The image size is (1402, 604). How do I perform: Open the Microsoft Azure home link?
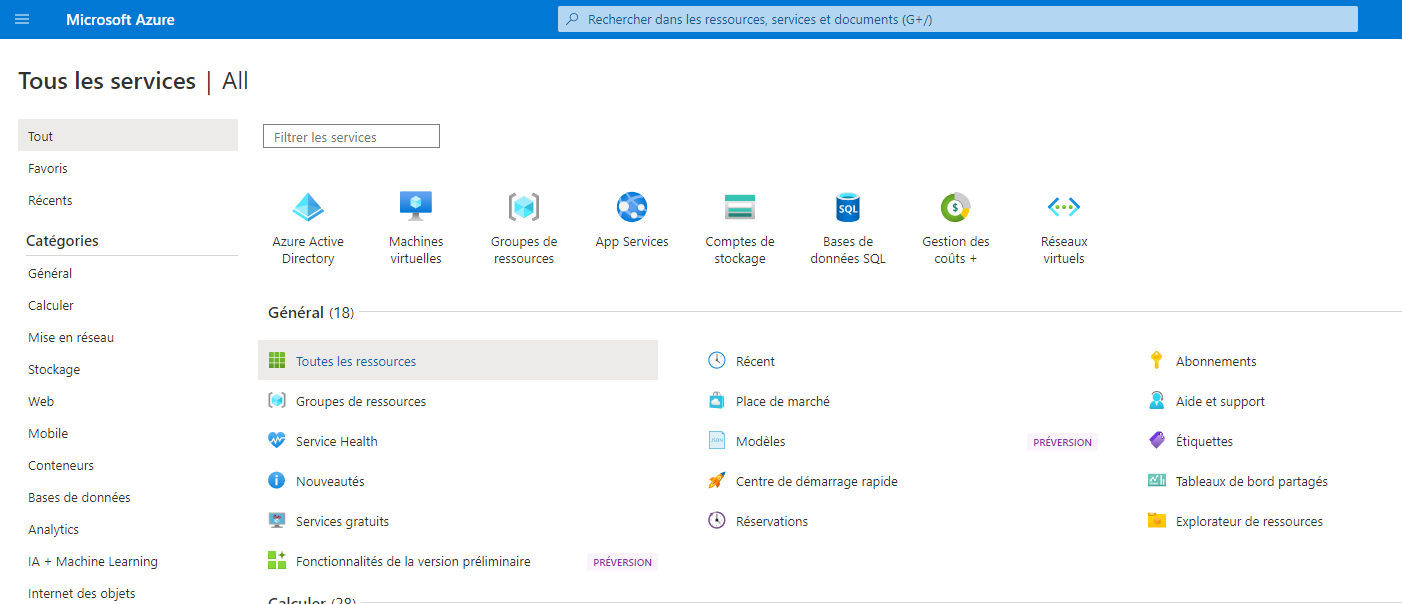pos(120,19)
